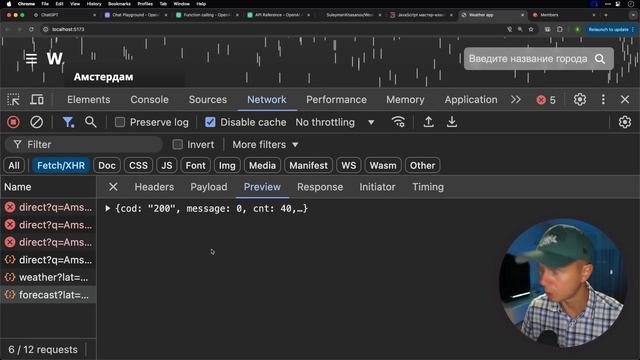This screenshot has width=640, height=360.
Task: View the raw Response tab
Action: 320,187
